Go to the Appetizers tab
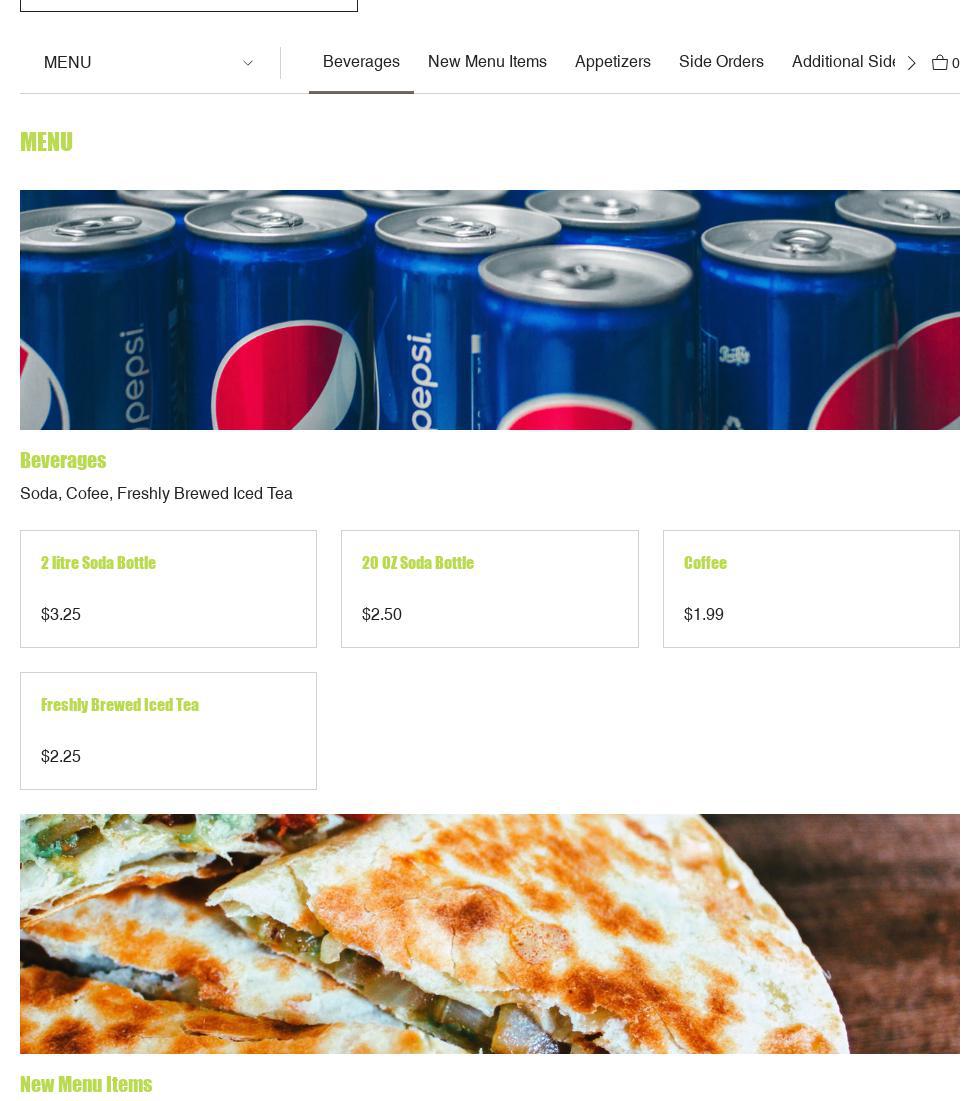Screen dimensions: 965x1101 pos(612,62)
